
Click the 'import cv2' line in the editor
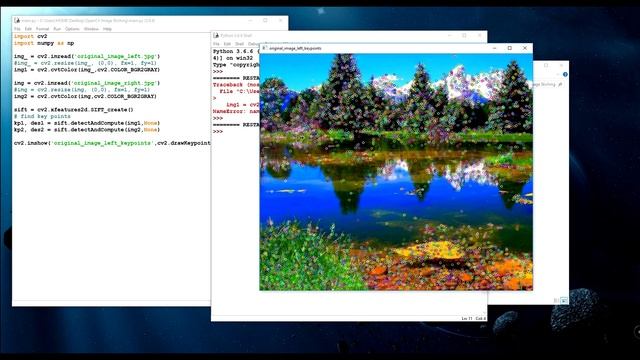[31, 36]
